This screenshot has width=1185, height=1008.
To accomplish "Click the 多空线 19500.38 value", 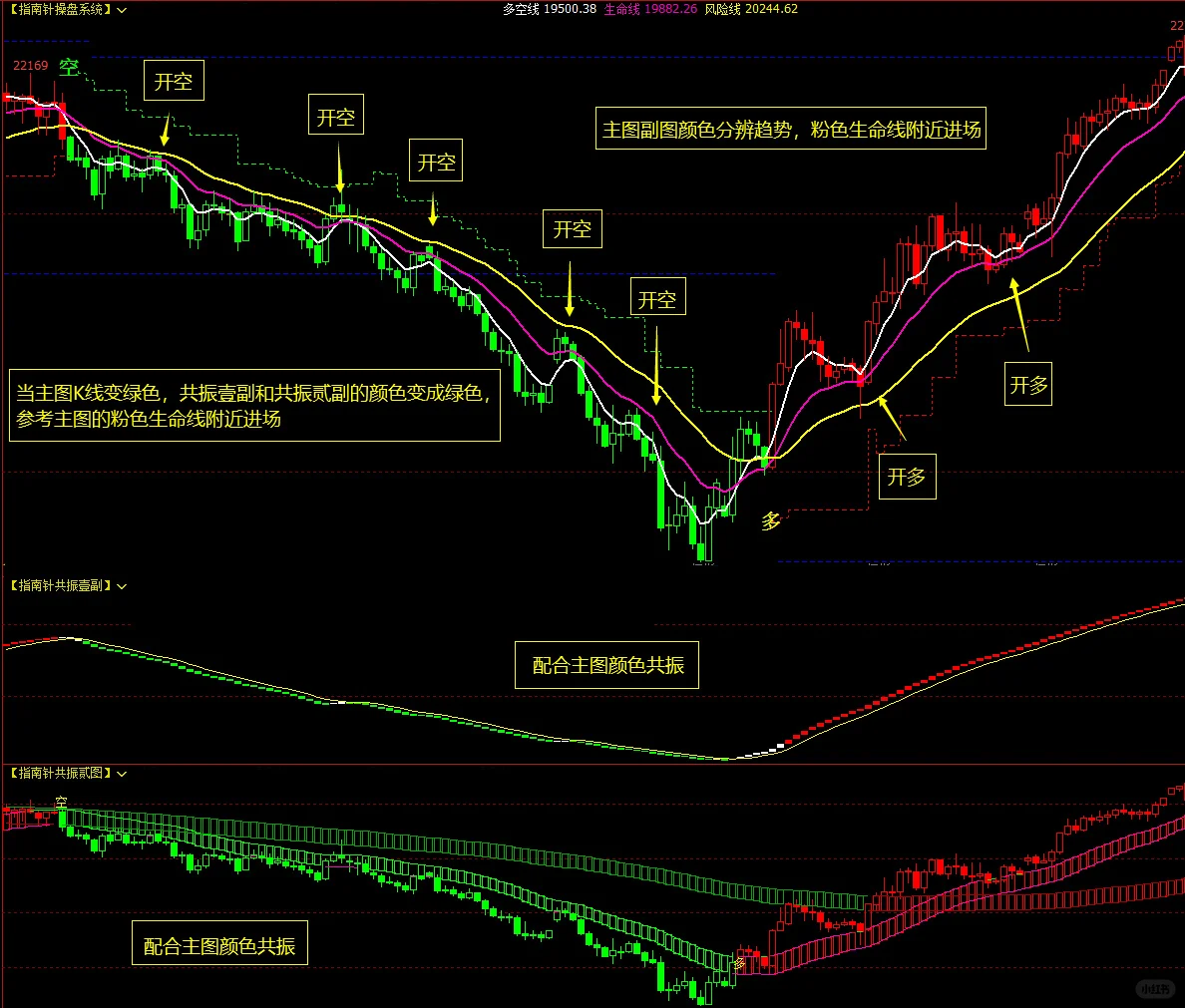I will coord(550,9).
